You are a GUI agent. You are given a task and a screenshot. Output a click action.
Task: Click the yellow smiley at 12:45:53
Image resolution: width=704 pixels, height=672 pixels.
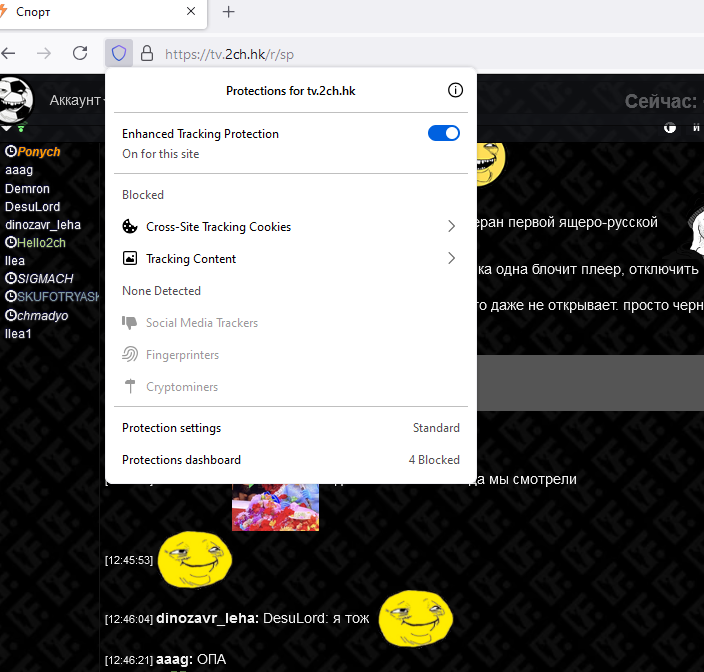(195, 560)
